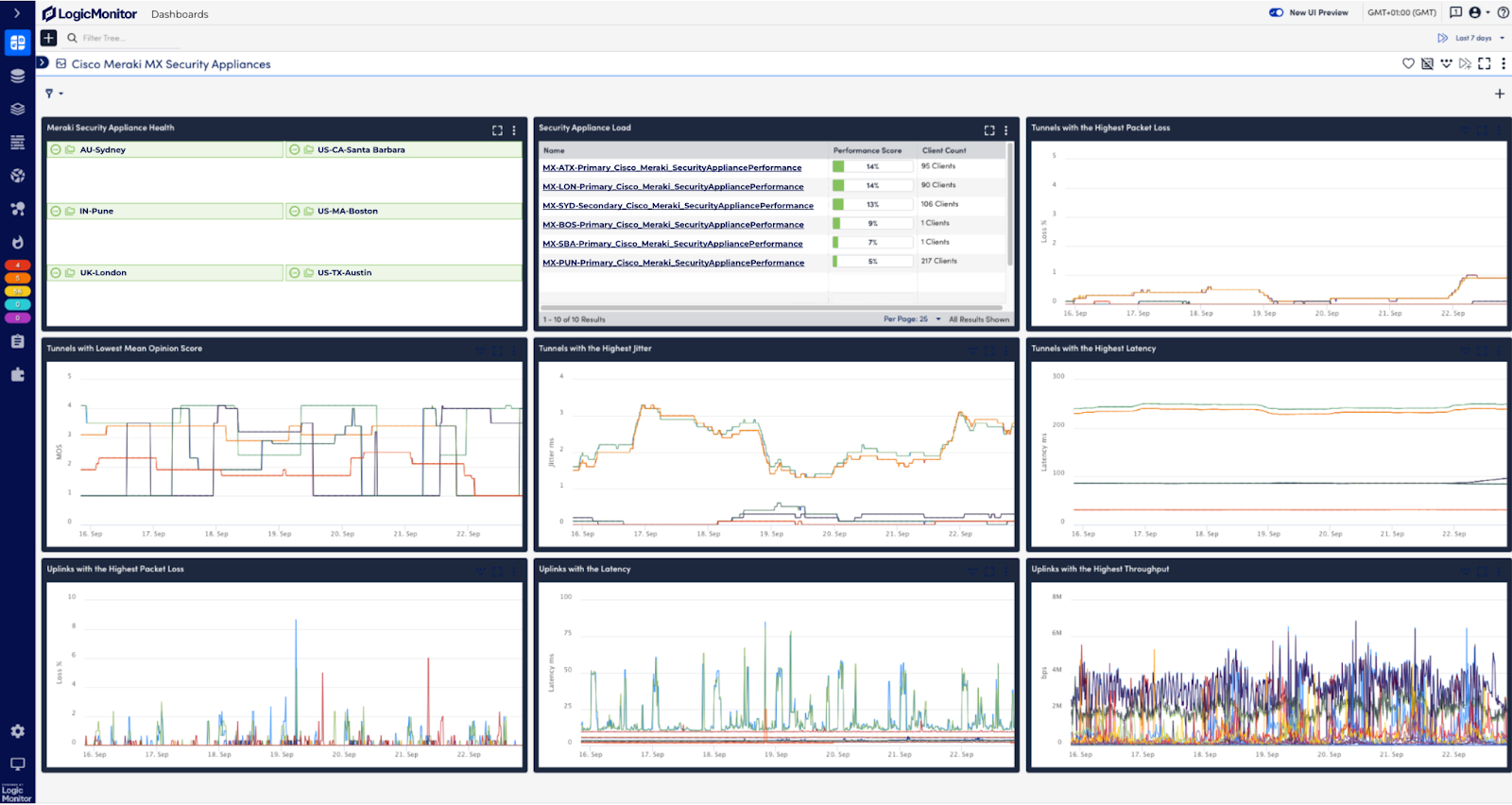Open the MX-PUN-Primary appliance performance link
Screen dimensions: 1512x805
[673, 263]
